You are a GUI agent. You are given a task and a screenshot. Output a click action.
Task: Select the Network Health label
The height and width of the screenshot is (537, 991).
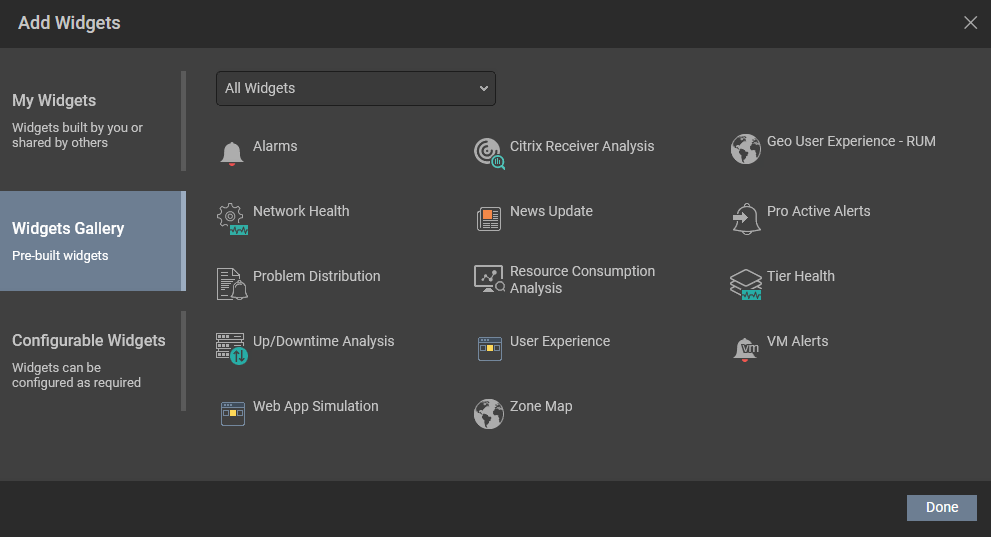pyautogui.click(x=301, y=211)
